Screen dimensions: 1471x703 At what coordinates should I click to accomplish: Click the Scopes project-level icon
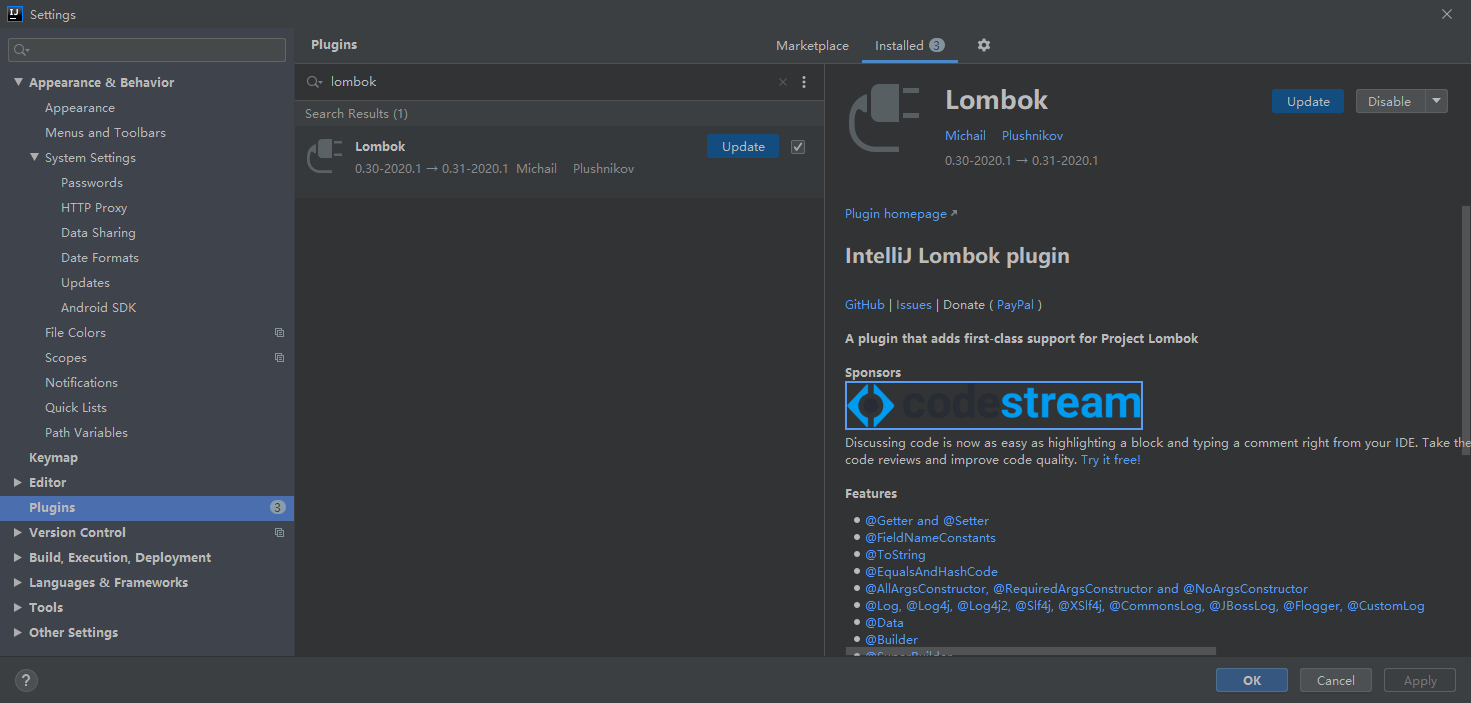tap(279, 358)
